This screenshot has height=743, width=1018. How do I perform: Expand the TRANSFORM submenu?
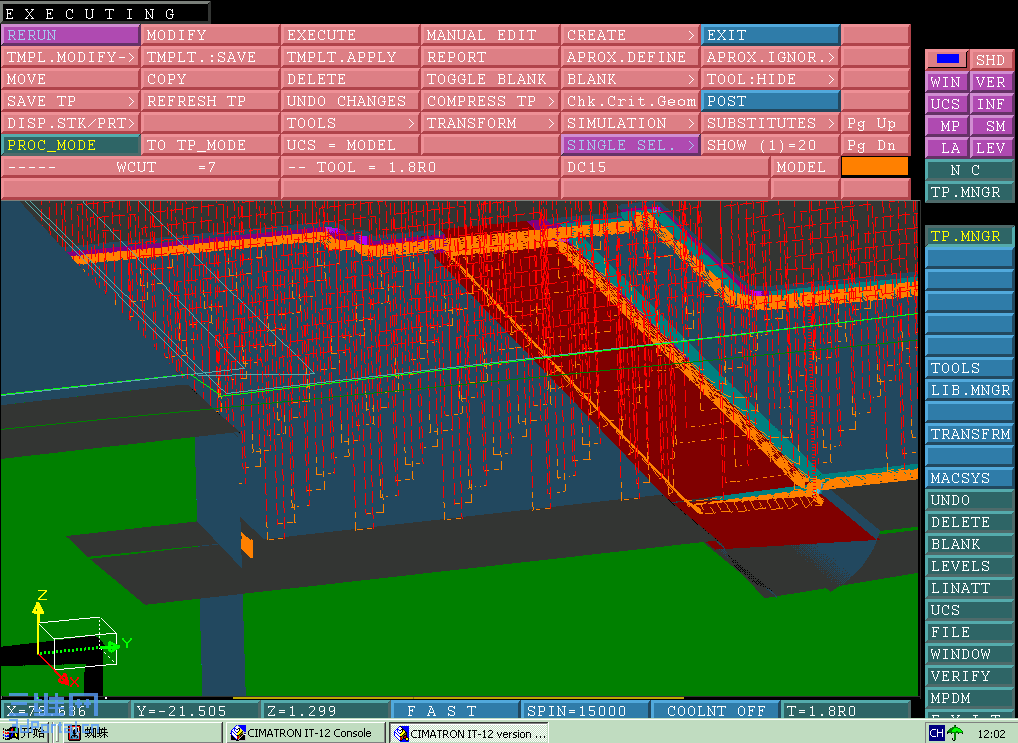click(x=490, y=123)
